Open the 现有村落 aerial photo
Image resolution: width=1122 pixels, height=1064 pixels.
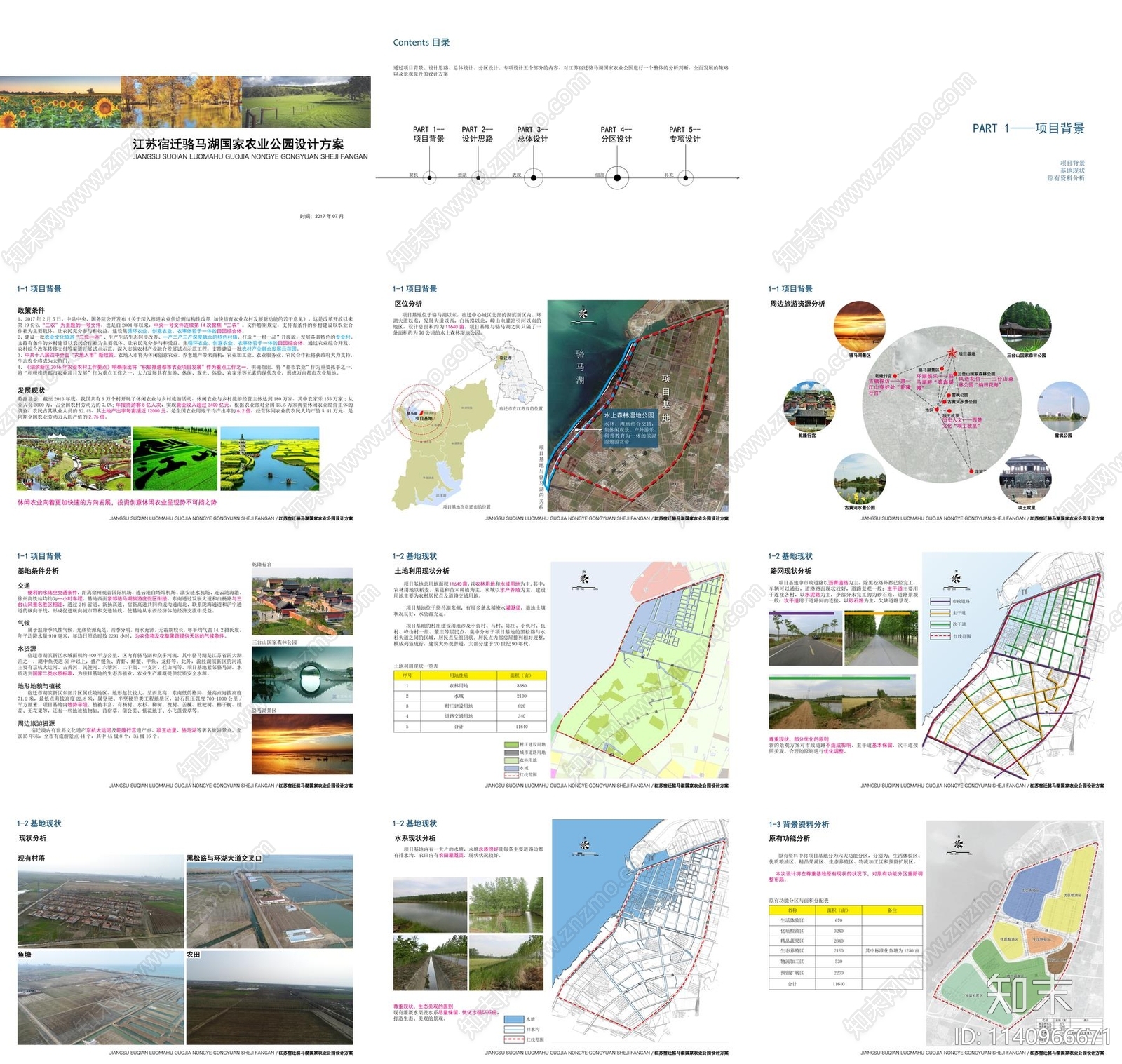click(x=101, y=900)
